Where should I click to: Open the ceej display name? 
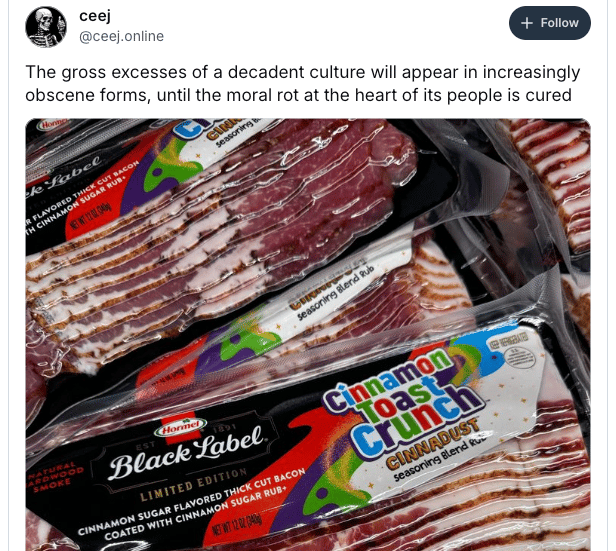click(95, 16)
